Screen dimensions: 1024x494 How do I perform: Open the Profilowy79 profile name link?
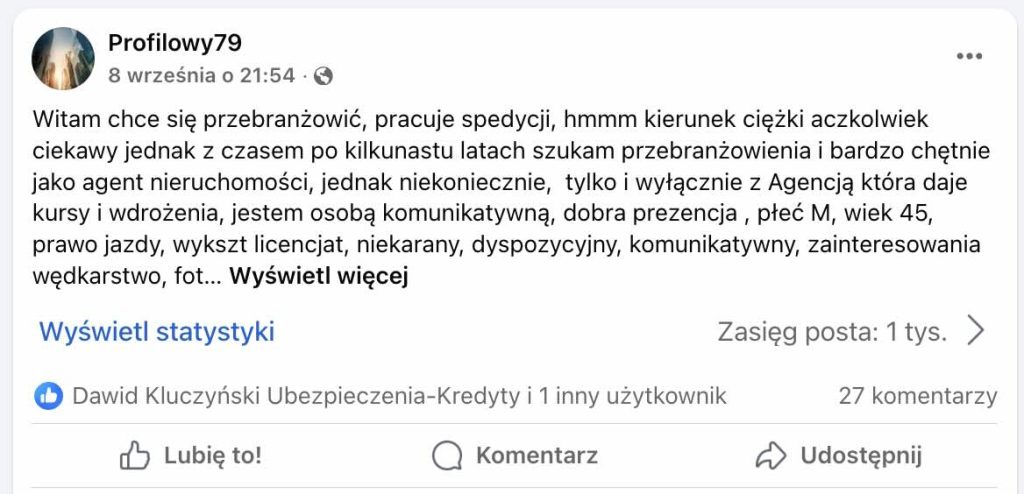[x=174, y=43]
